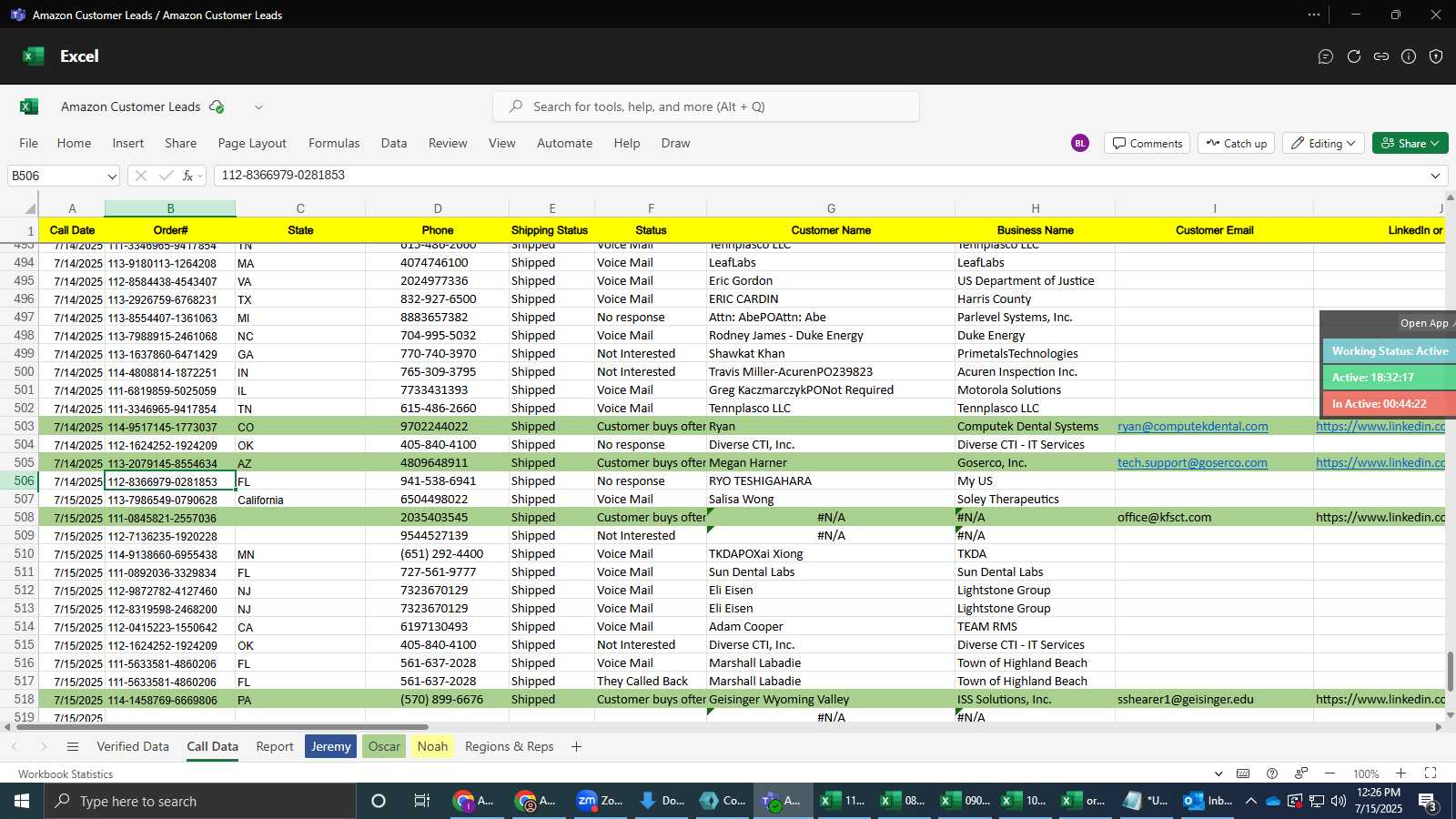Select row 510 header
The image size is (1456, 819).
click(x=25, y=554)
